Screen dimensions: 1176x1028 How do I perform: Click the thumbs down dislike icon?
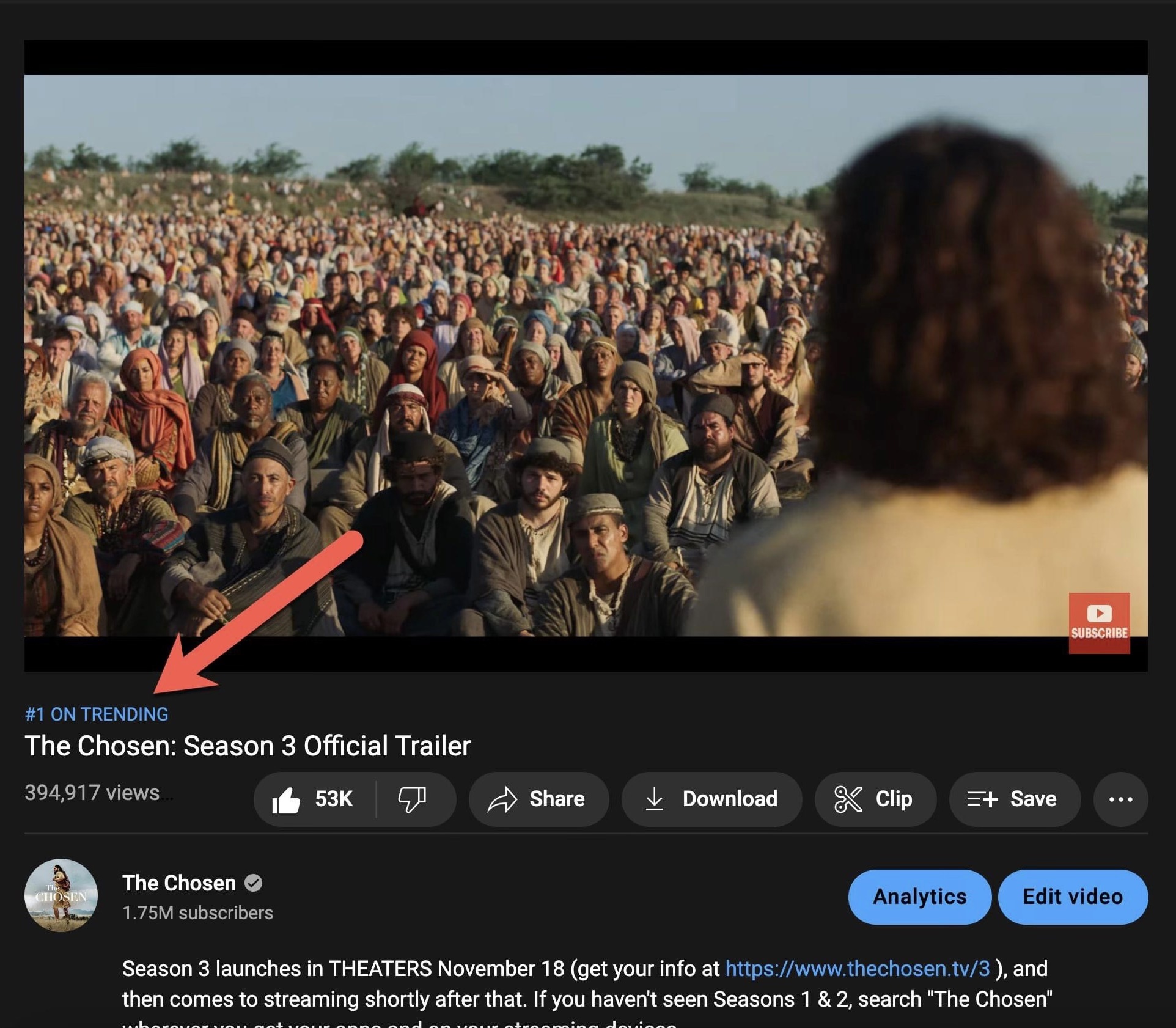click(x=412, y=799)
